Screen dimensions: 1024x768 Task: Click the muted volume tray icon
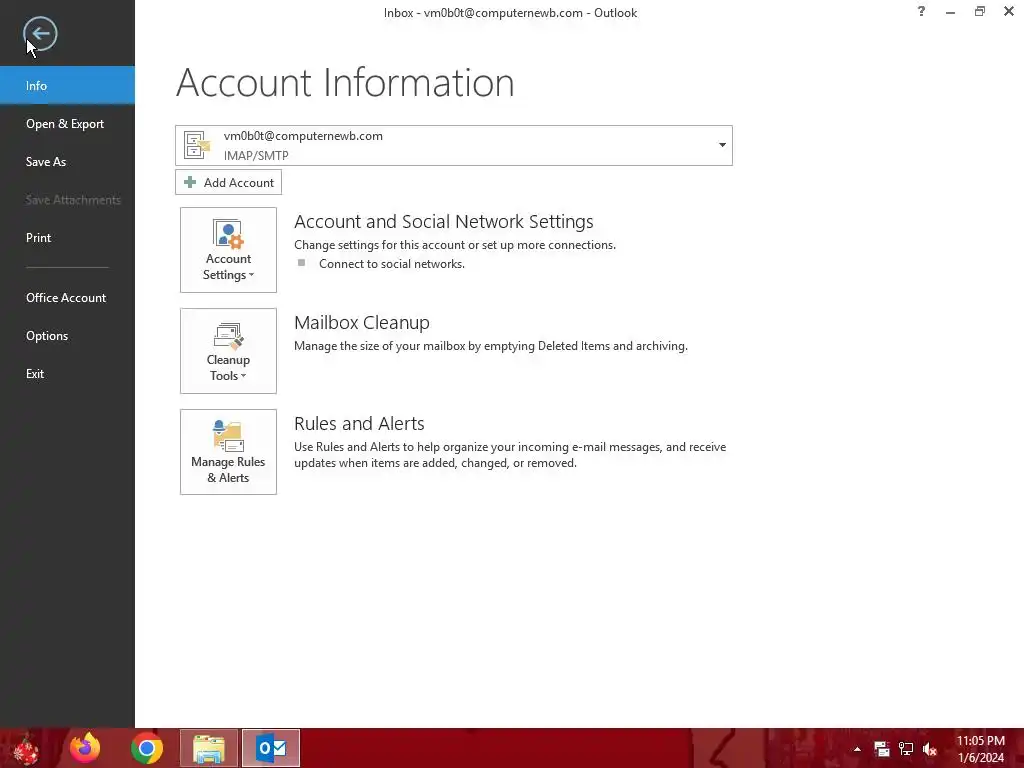pos(930,749)
